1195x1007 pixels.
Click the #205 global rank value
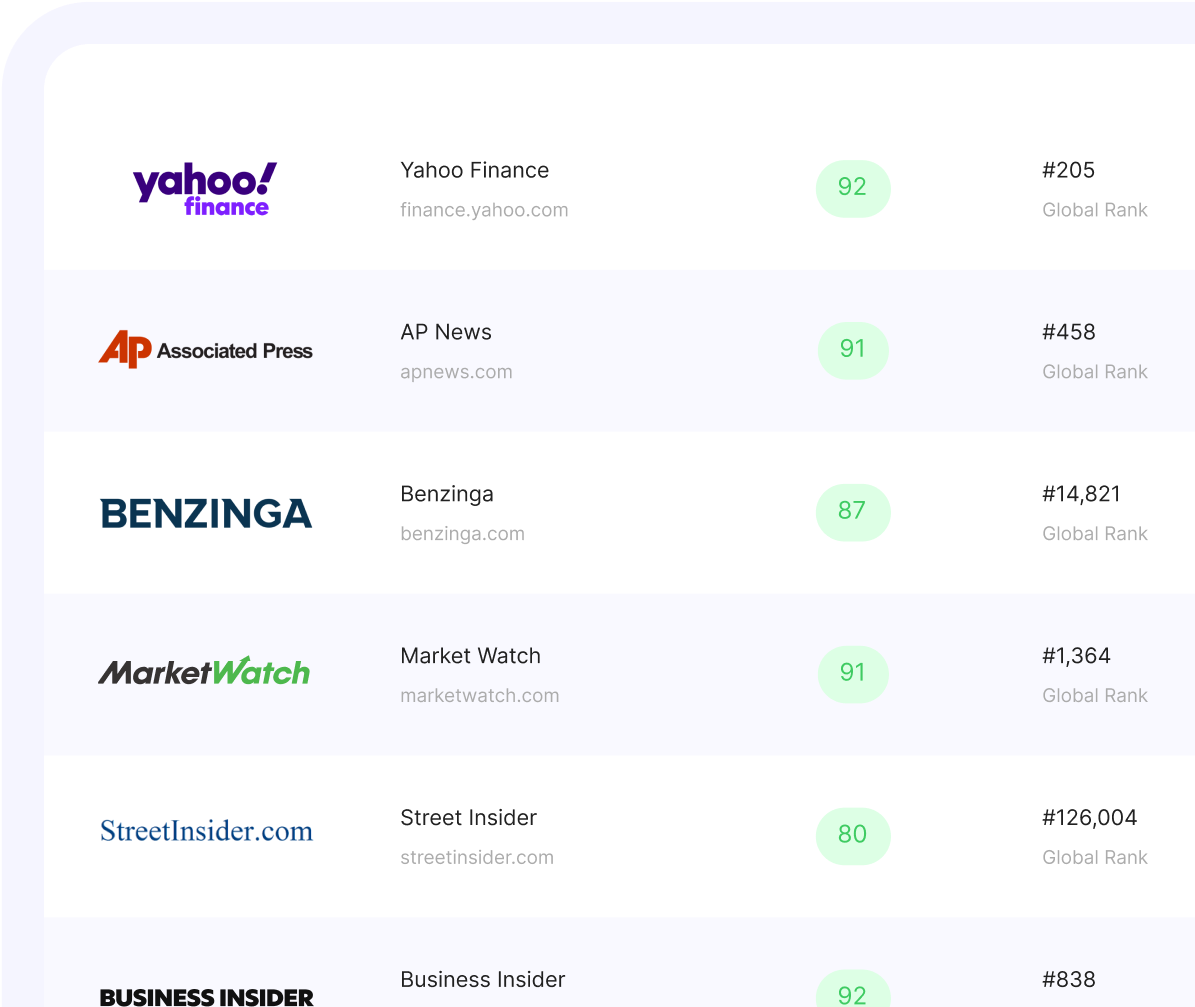(1068, 170)
